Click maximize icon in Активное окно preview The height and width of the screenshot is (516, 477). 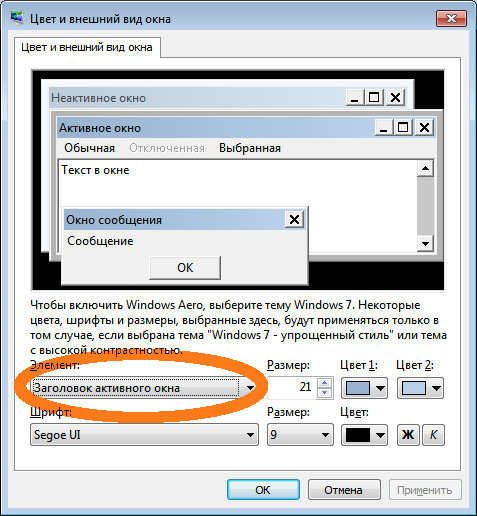403,128
